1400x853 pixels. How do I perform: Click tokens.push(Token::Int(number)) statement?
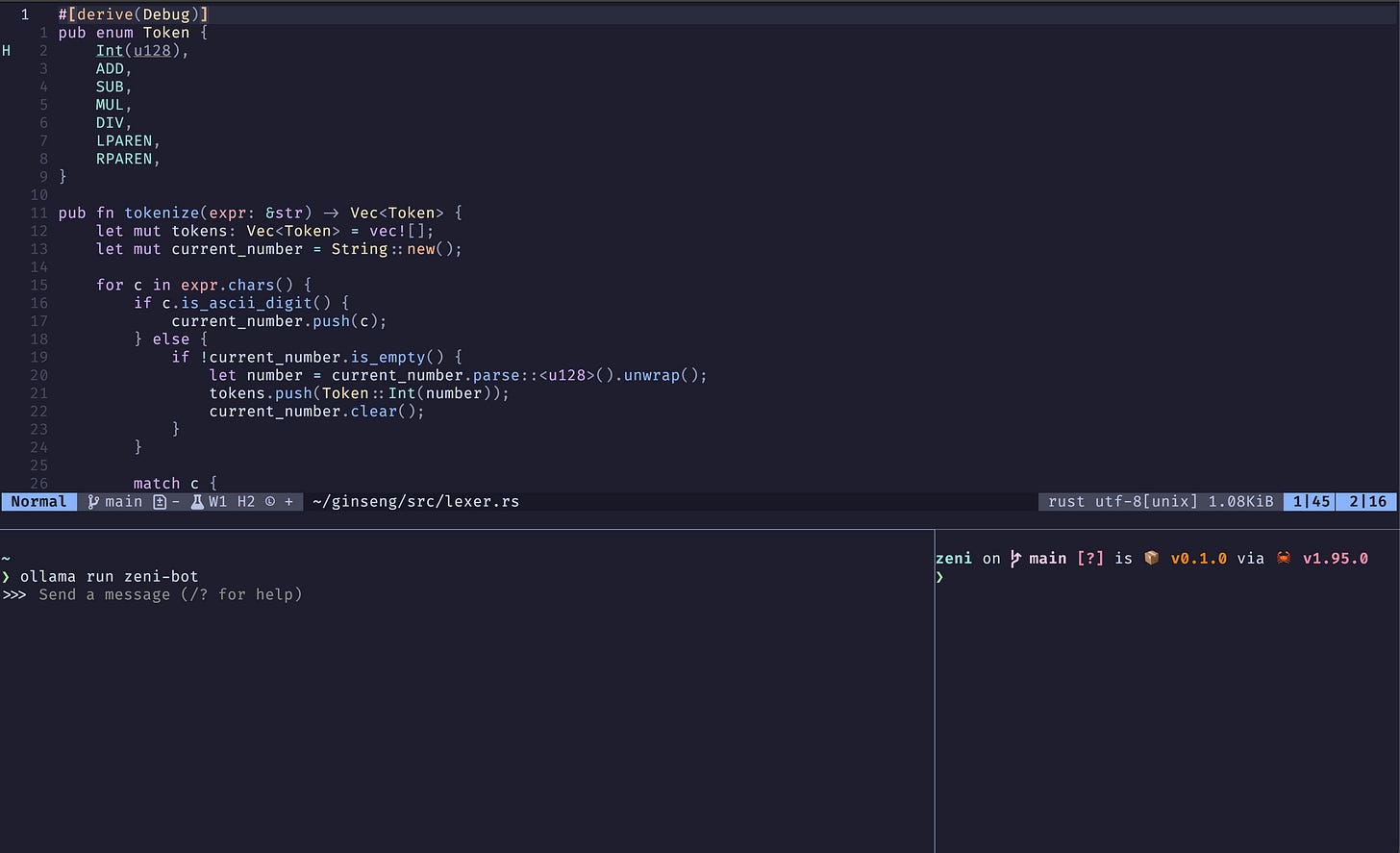coord(360,393)
